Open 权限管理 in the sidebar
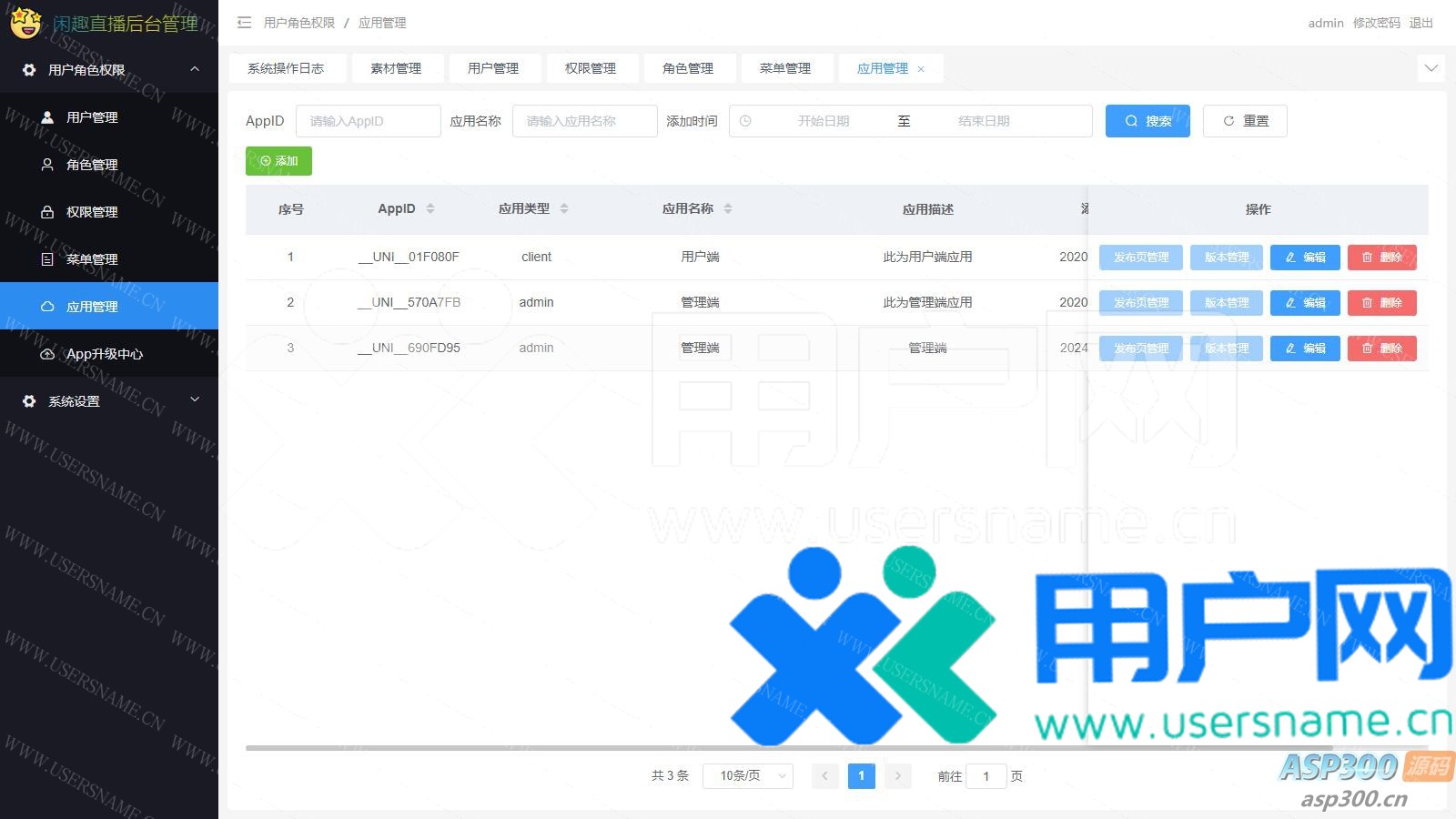1456x819 pixels. pos(109,212)
